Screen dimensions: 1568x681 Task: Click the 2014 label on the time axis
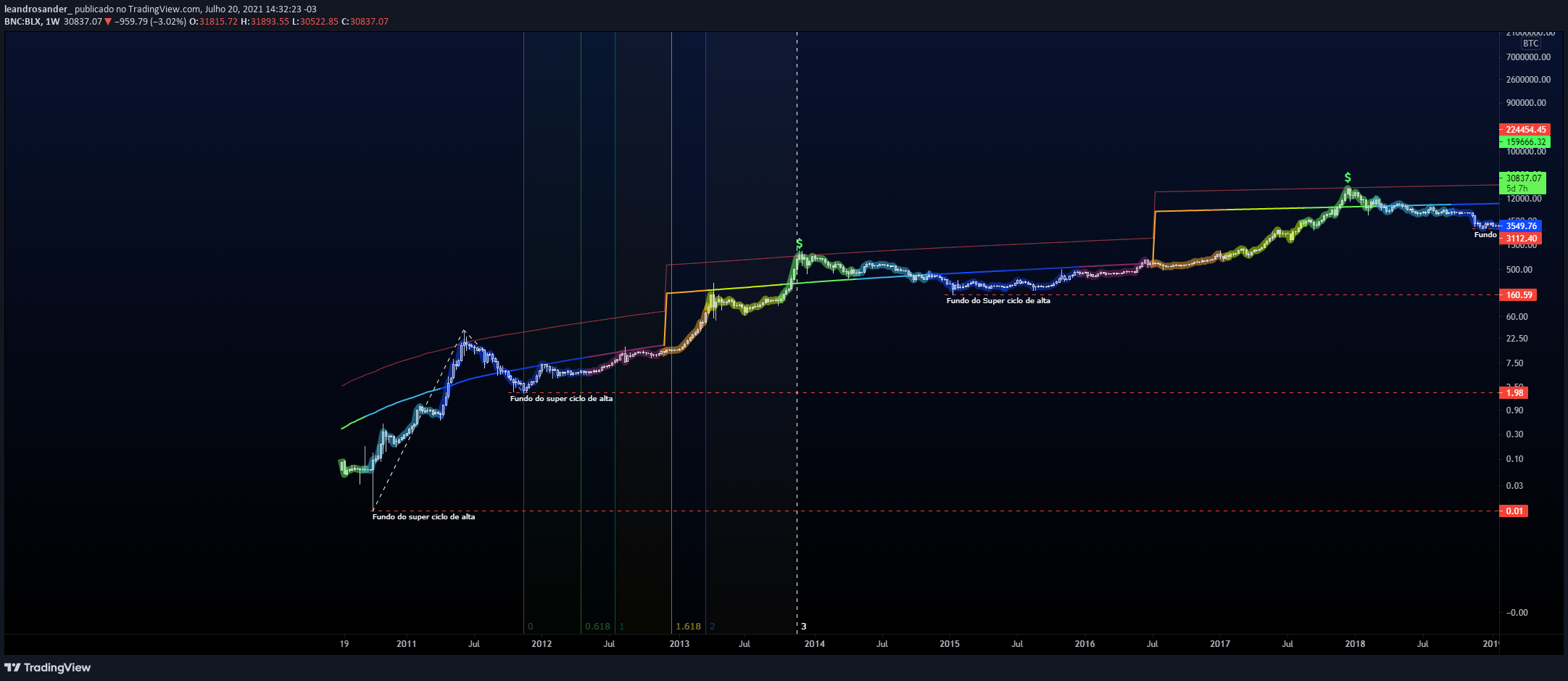click(814, 644)
